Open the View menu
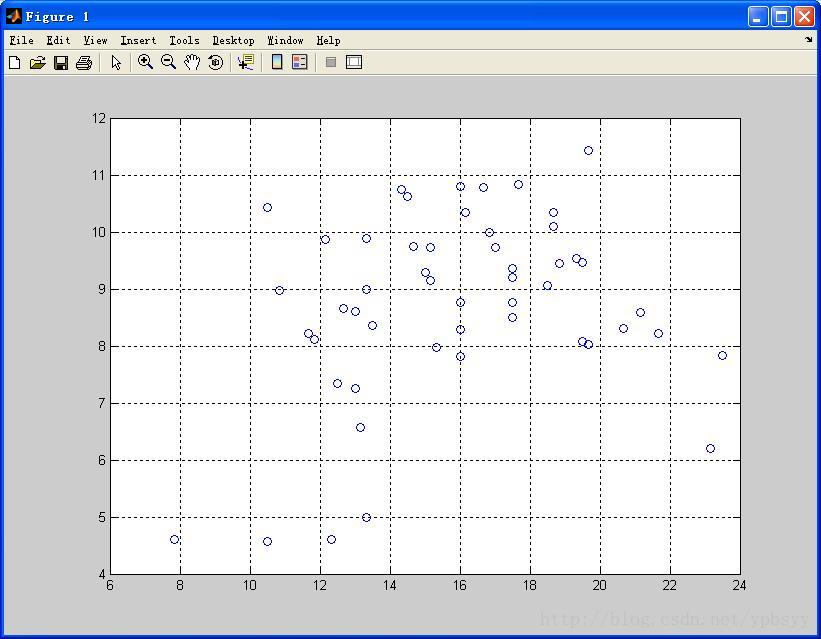This screenshot has width=821, height=639. click(95, 40)
